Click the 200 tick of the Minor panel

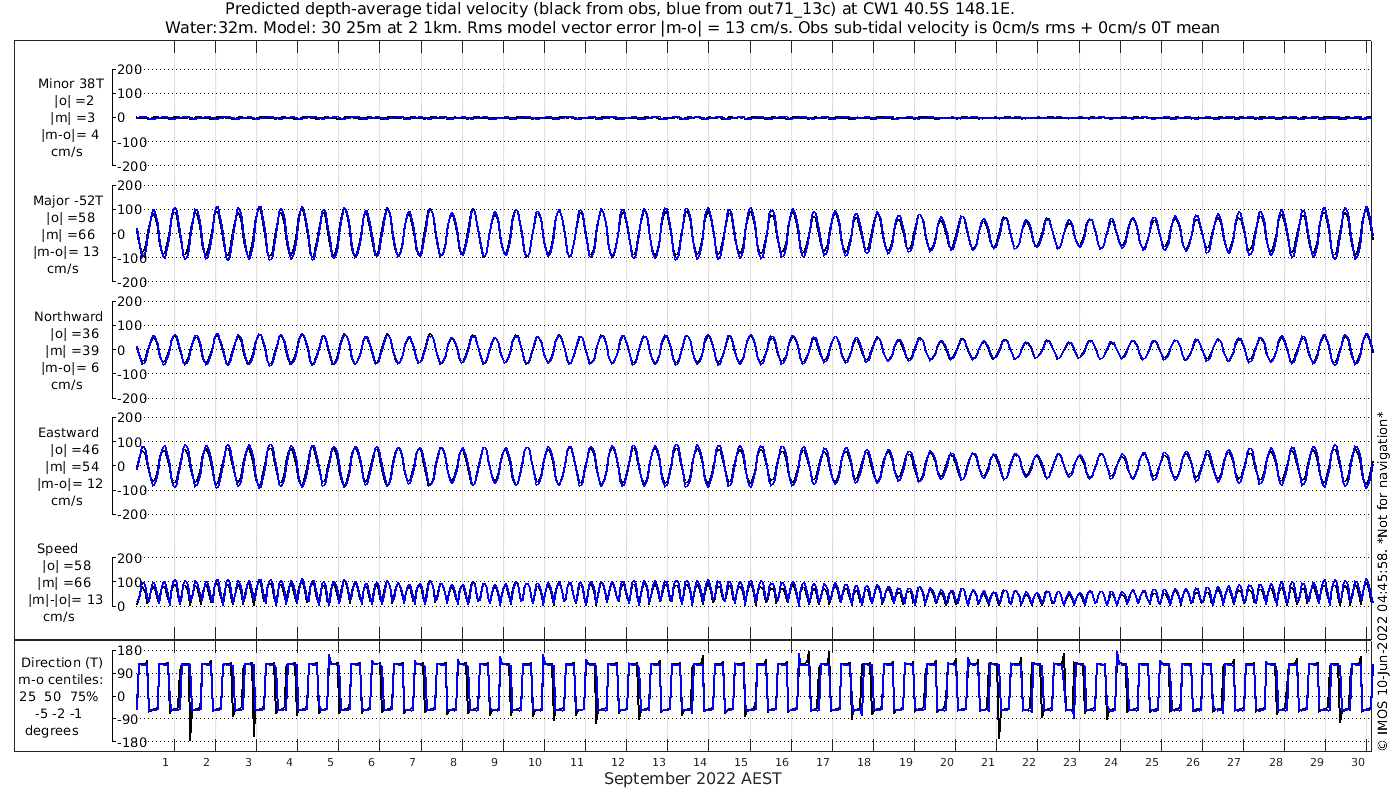pyautogui.click(x=130, y=69)
